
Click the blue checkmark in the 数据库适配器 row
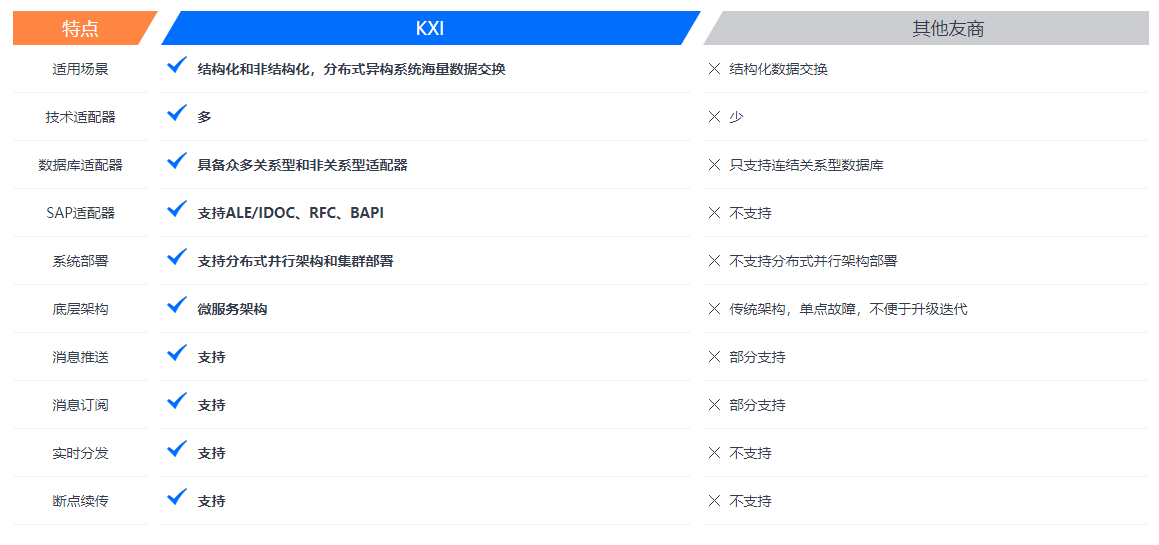coord(177,162)
